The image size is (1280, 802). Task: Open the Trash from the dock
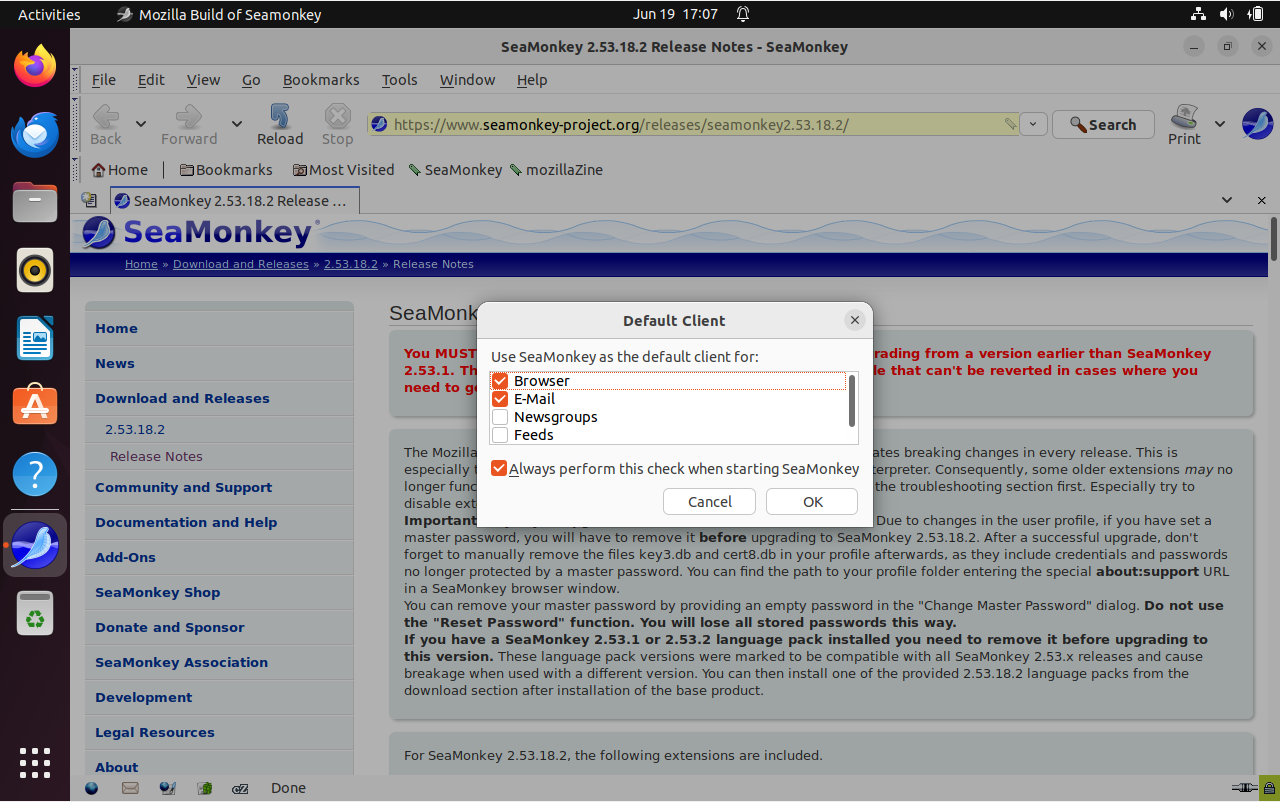click(35, 612)
